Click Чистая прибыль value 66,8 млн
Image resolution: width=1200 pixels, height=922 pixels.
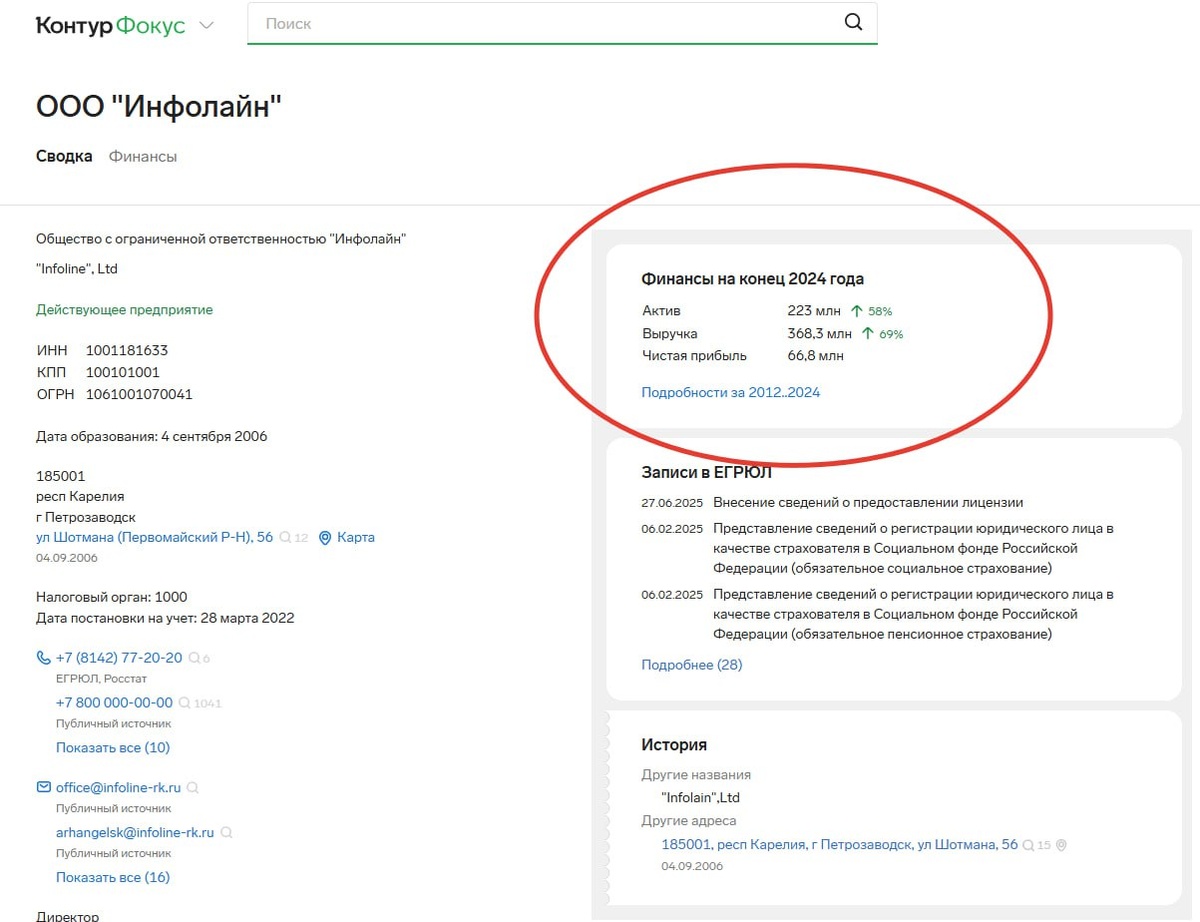[x=816, y=355]
